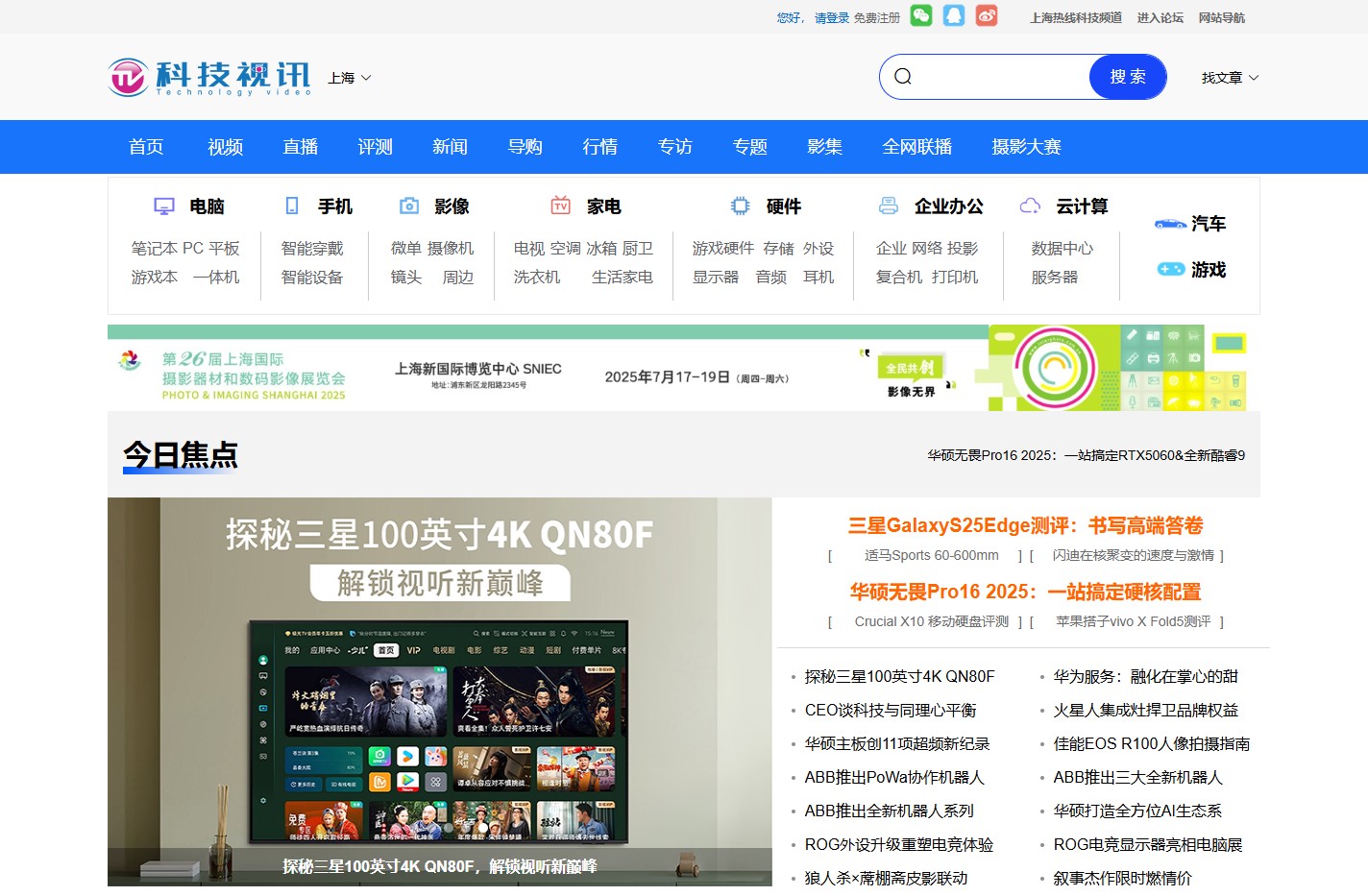The image size is (1368, 896).
Task: Click the 免费注册 register link
Action: click(877, 18)
